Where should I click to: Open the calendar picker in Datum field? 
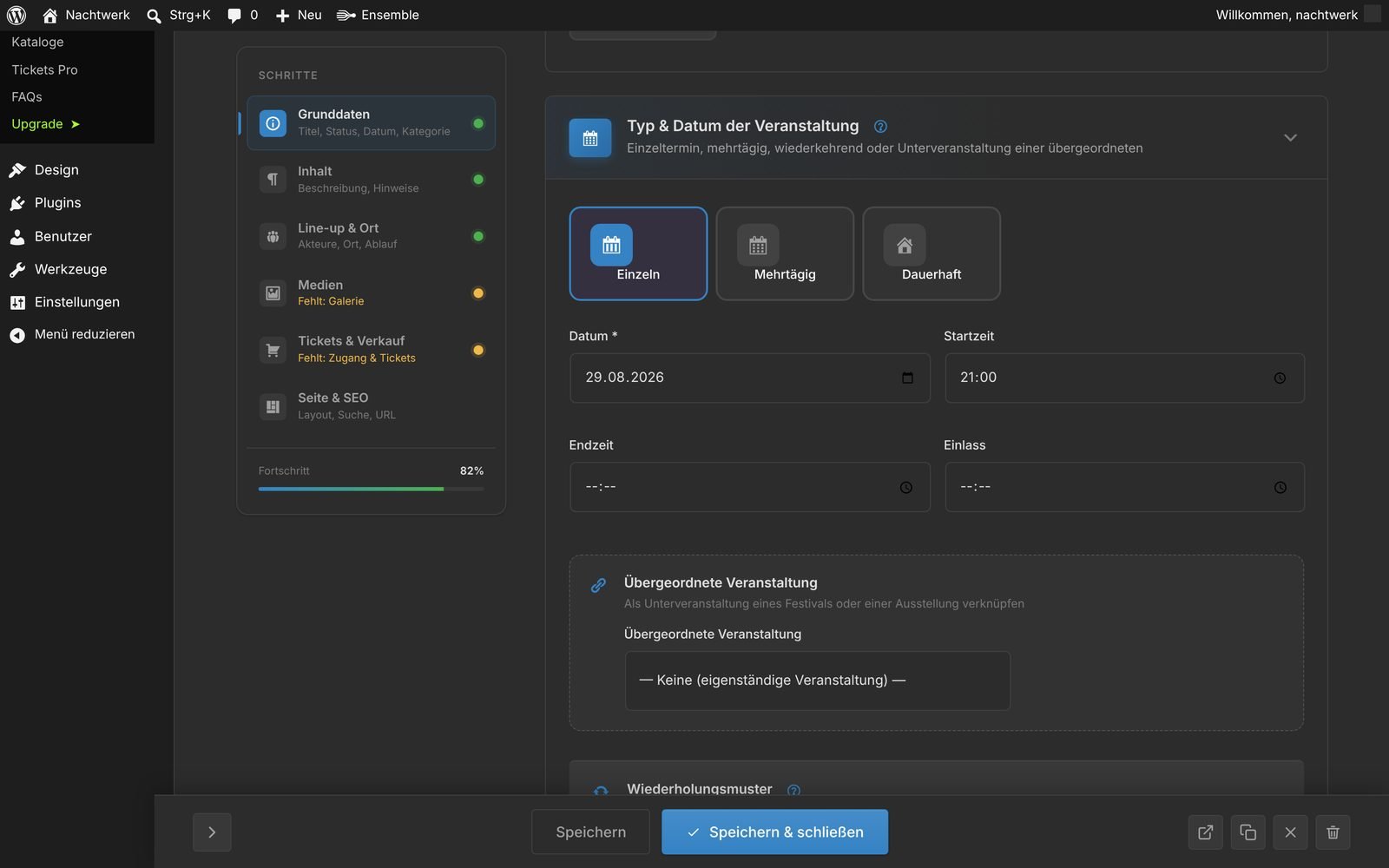click(907, 378)
